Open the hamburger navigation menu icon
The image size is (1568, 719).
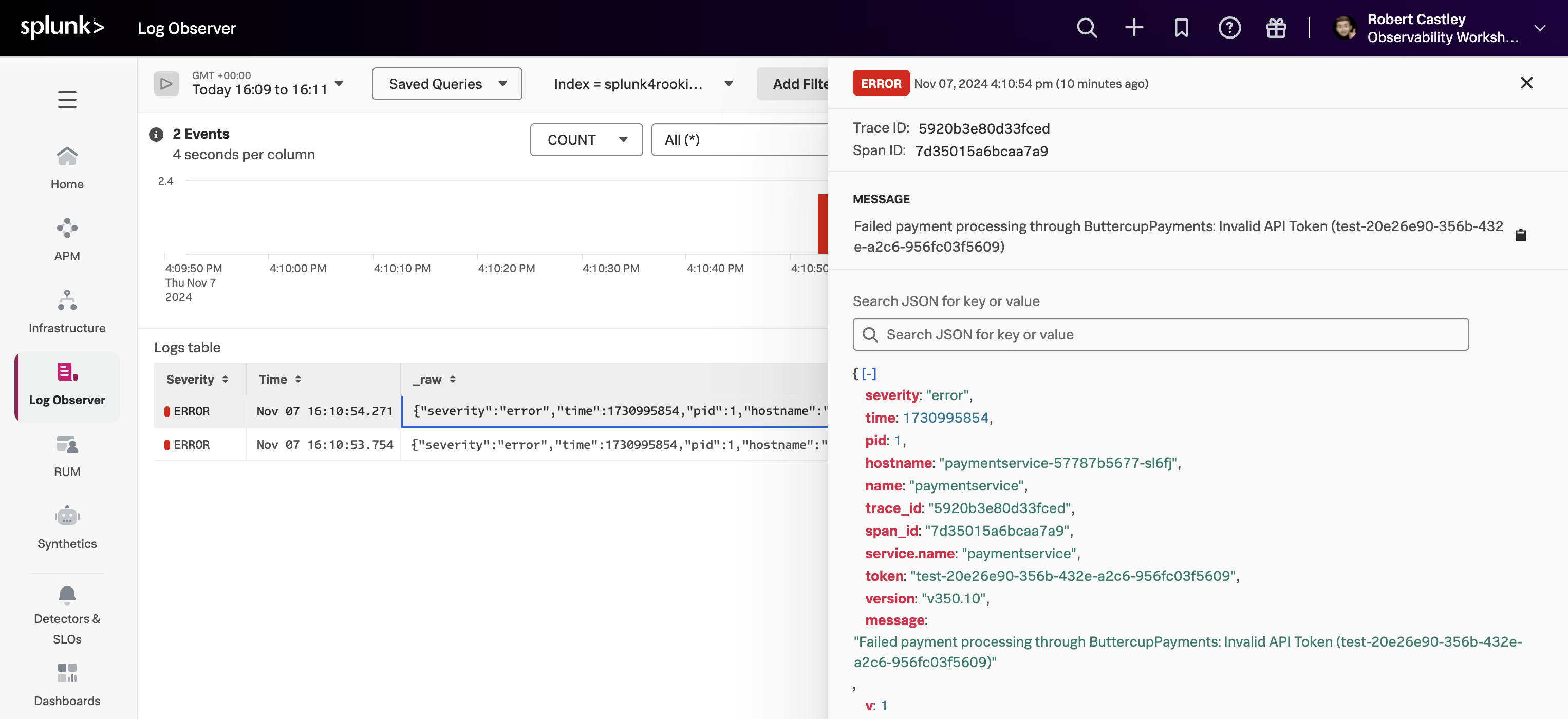coord(67,99)
